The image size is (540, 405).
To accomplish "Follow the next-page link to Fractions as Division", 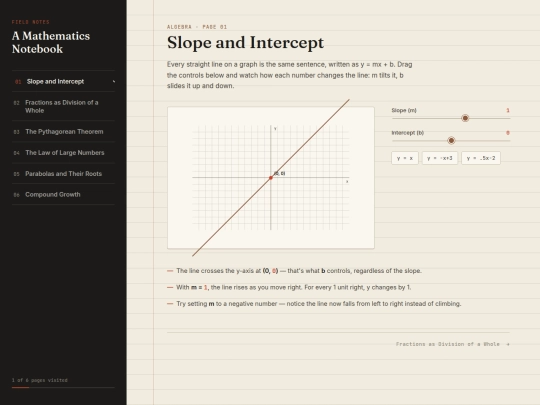I will point(453,344).
